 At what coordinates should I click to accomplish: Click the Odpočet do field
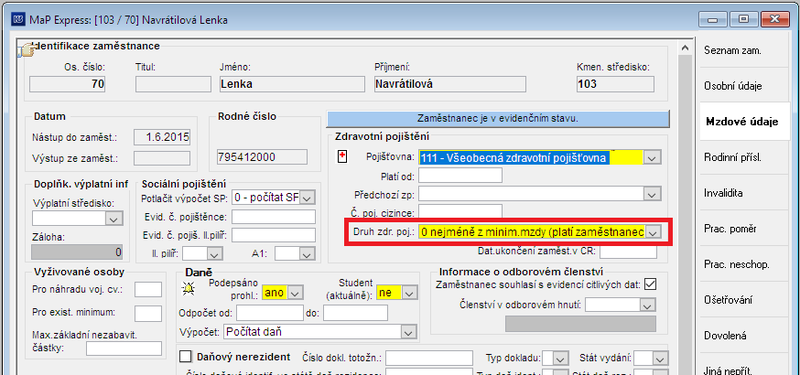[355, 313]
